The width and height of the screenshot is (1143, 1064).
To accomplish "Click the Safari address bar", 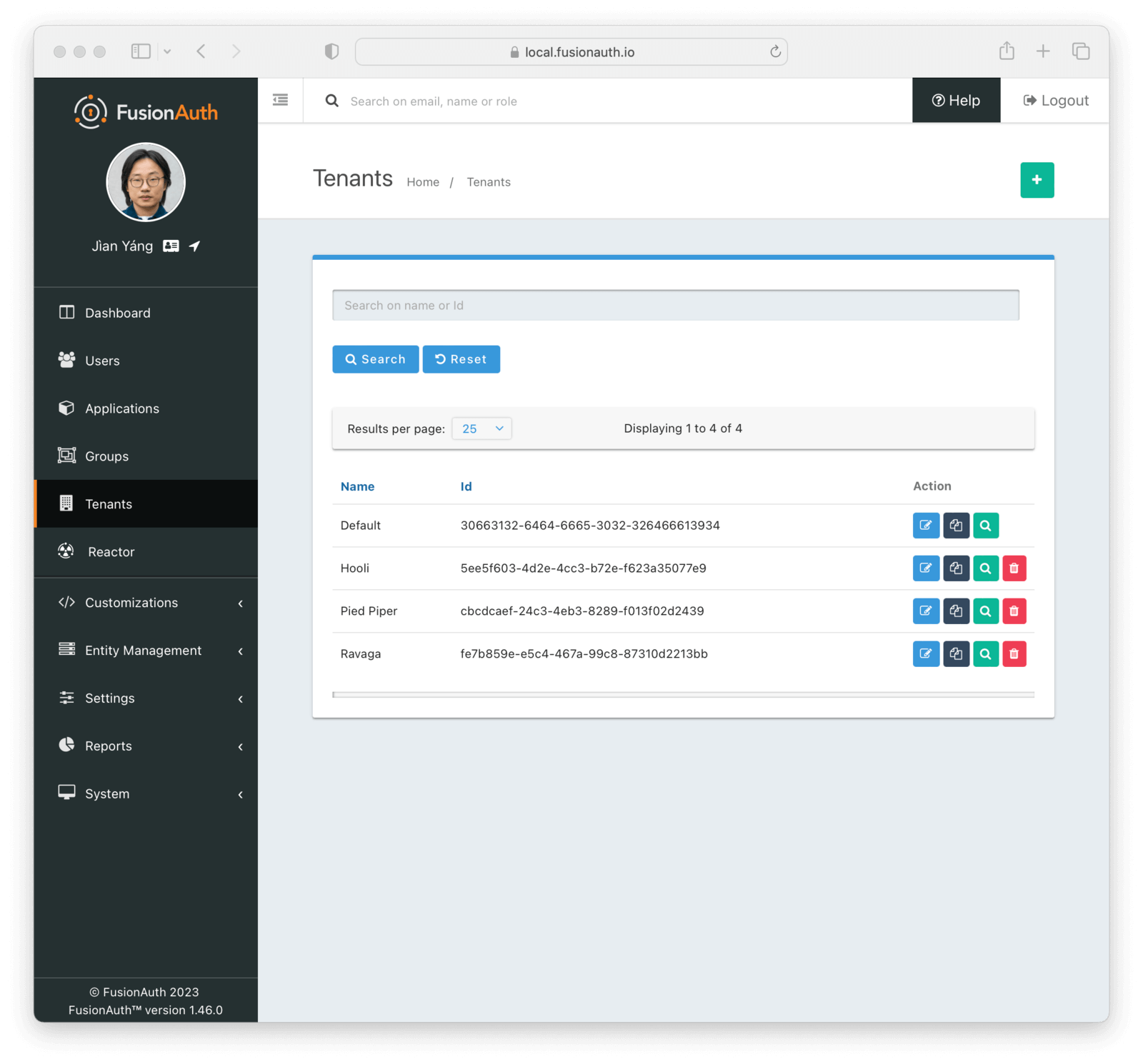I will click(571, 51).
